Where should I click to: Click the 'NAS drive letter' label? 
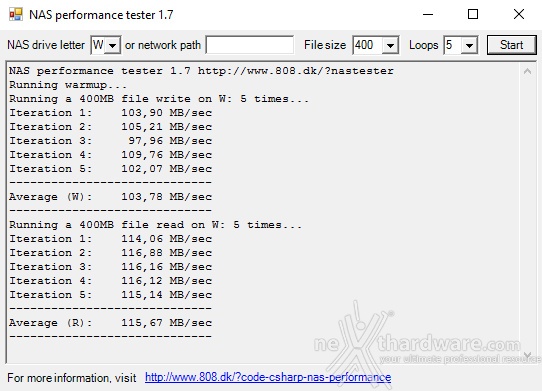point(46,45)
